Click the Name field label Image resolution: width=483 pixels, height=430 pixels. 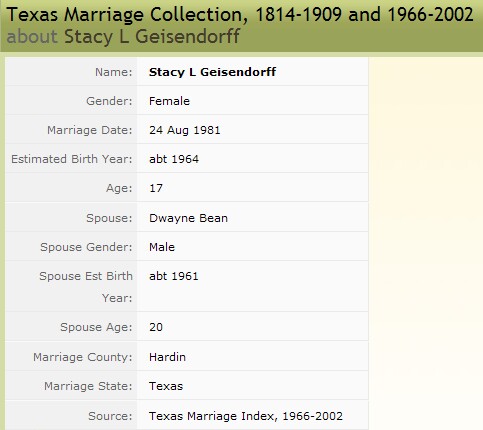point(114,72)
